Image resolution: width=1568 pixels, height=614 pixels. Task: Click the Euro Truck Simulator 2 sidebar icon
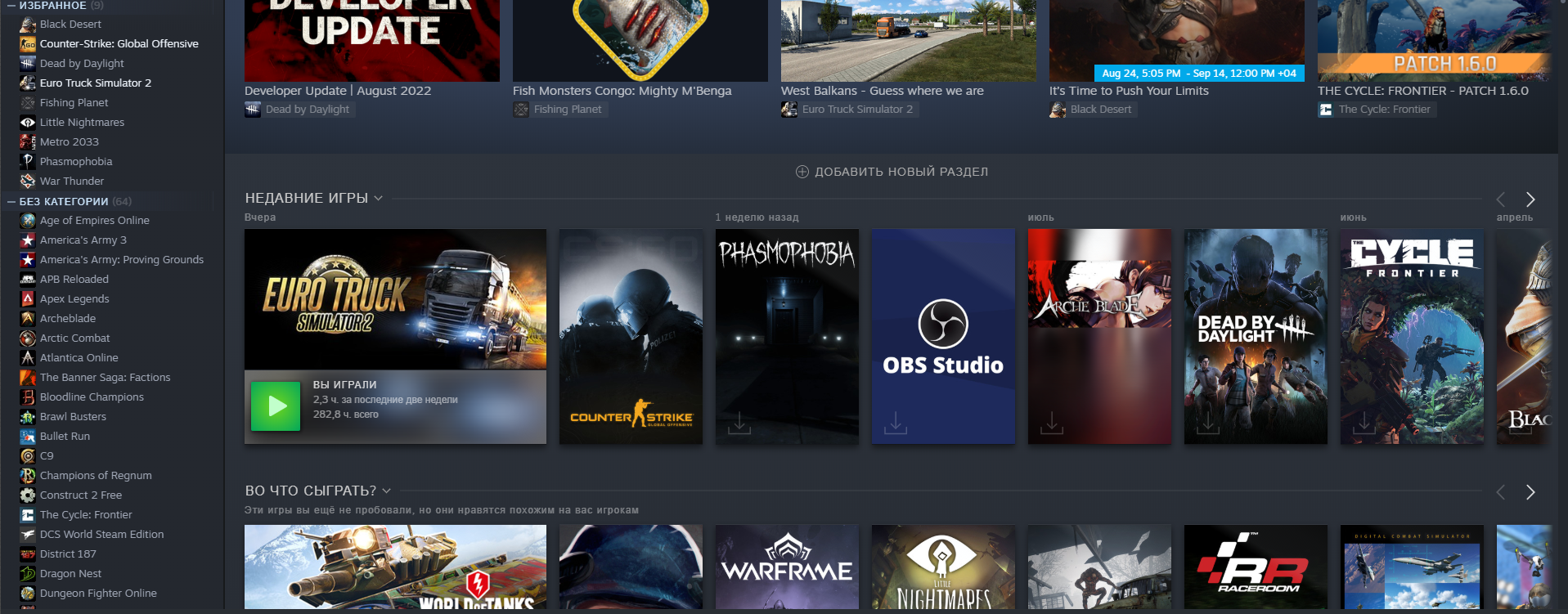pyautogui.click(x=28, y=83)
